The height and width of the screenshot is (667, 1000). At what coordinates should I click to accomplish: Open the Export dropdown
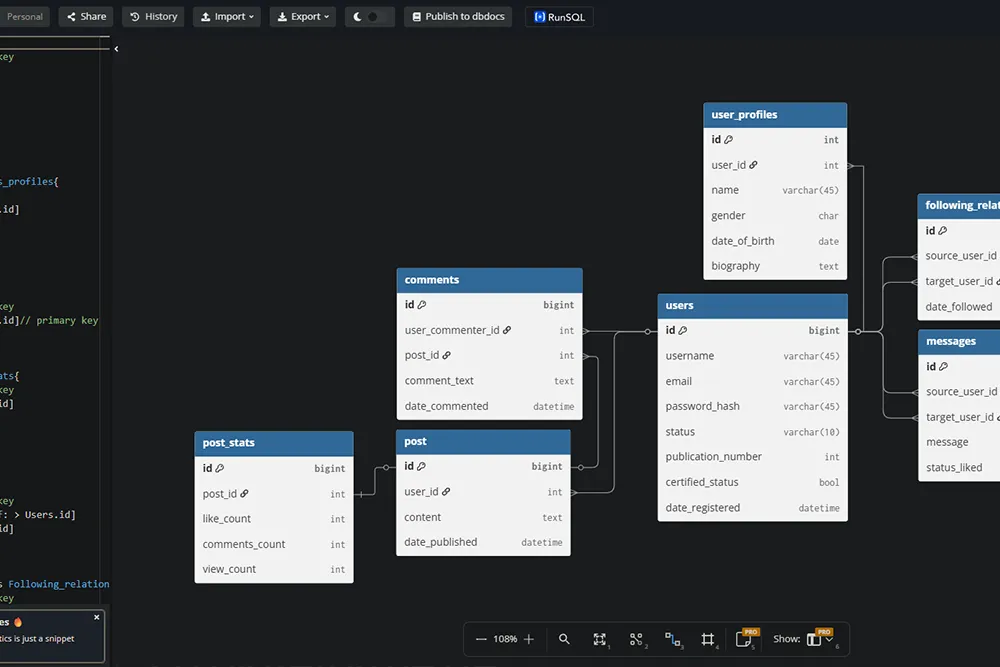coord(302,17)
